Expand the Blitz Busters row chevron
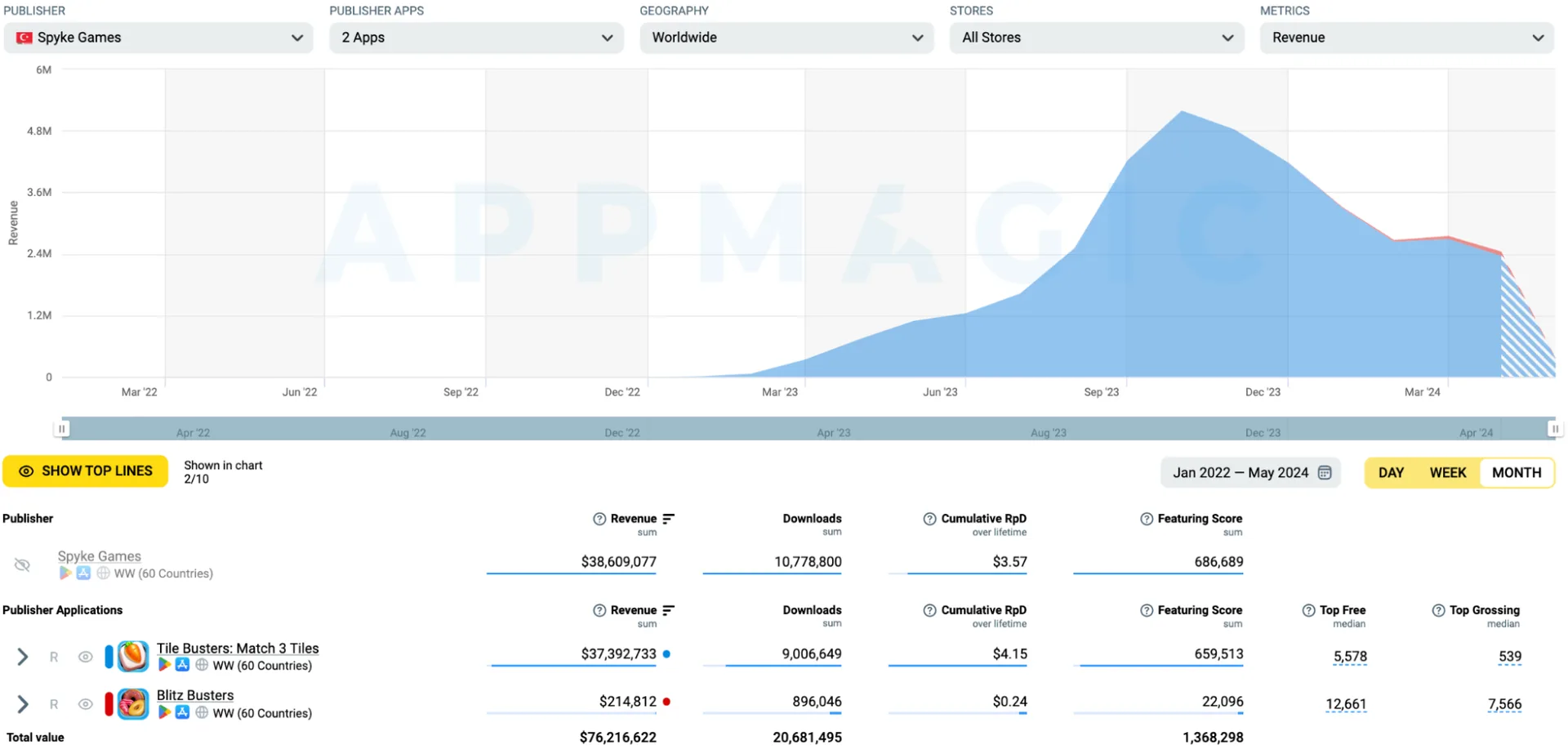The height and width of the screenshot is (754, 1568). coord(23,704)
